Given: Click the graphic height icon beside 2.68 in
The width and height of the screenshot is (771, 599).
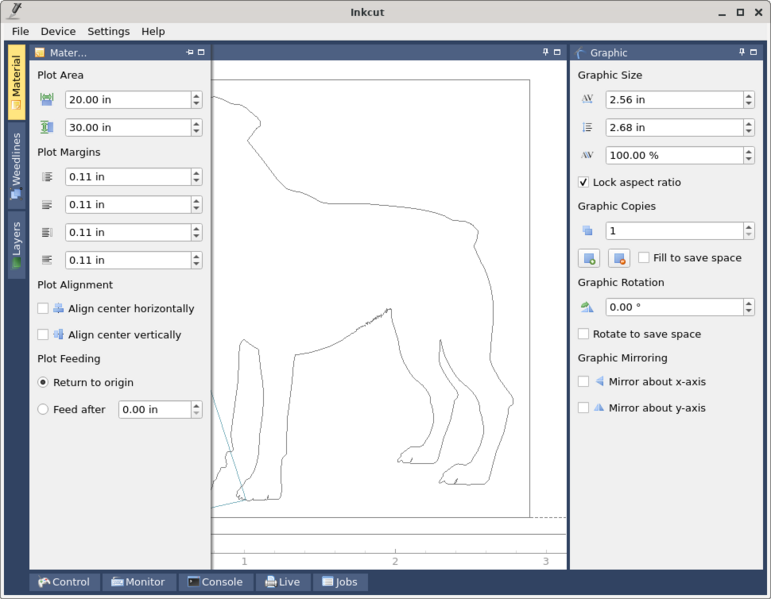Looking at the screenshot, I should click(587, 127).
